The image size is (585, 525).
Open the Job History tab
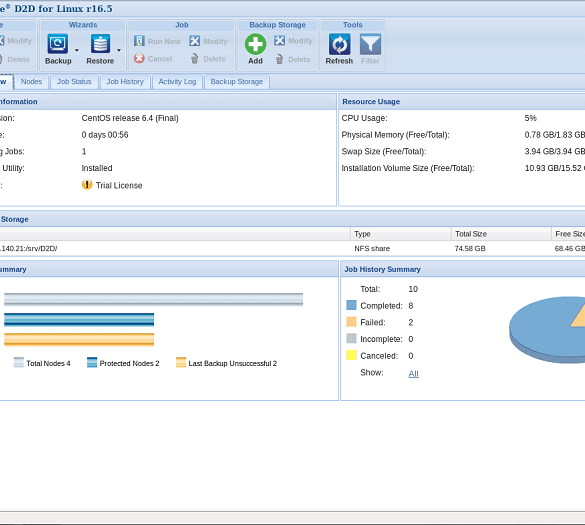point(125,82)
